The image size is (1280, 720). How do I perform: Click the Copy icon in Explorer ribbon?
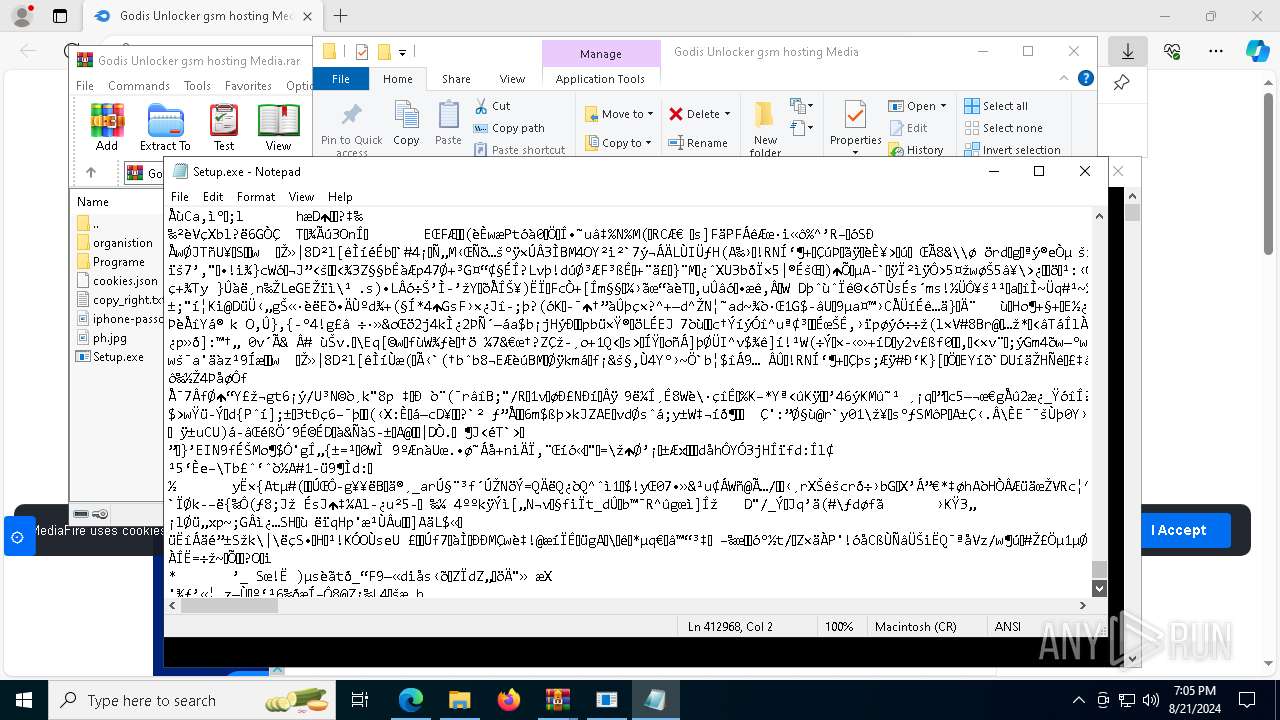pos(406,122)
